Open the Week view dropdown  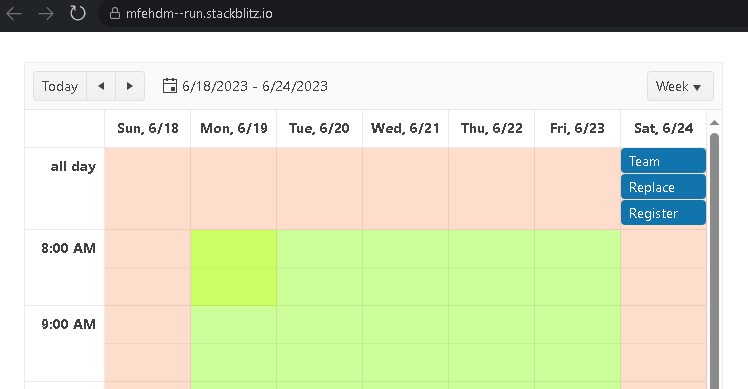tap(680, 86)
